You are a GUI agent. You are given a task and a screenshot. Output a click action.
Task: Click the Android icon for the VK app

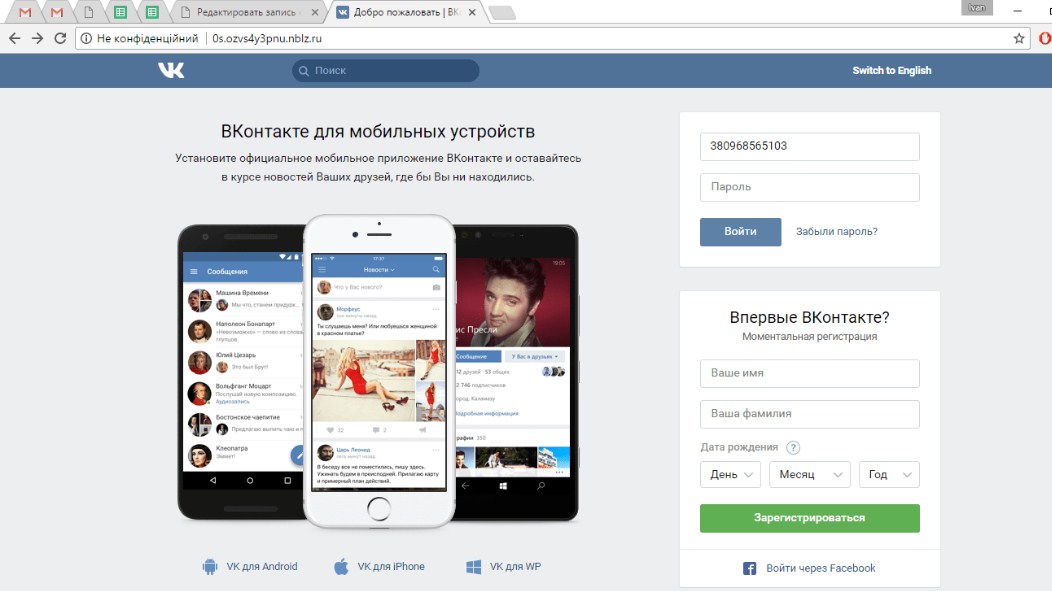click(x=210, y=567)
